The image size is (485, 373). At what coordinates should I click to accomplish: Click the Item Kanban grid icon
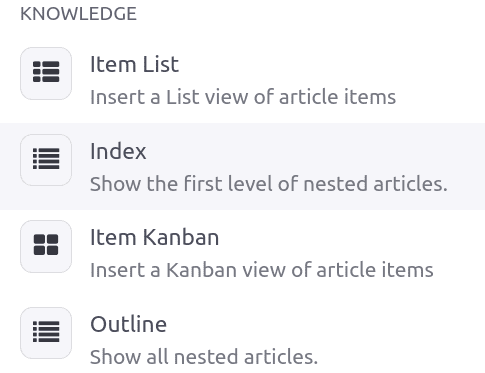point(46,246)
